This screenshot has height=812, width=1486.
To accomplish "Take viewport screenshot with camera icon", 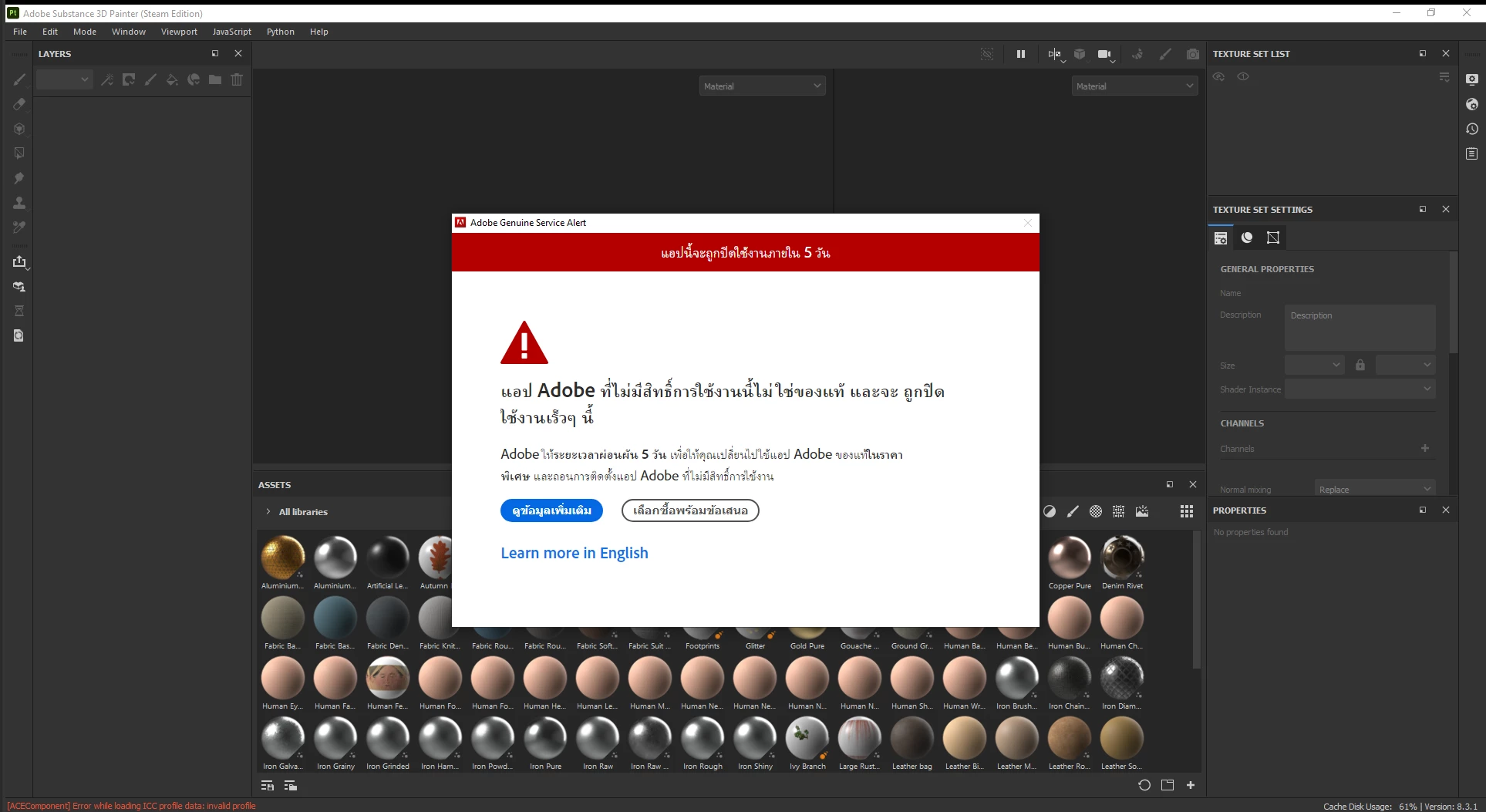I will click(x=1193, y=54).
